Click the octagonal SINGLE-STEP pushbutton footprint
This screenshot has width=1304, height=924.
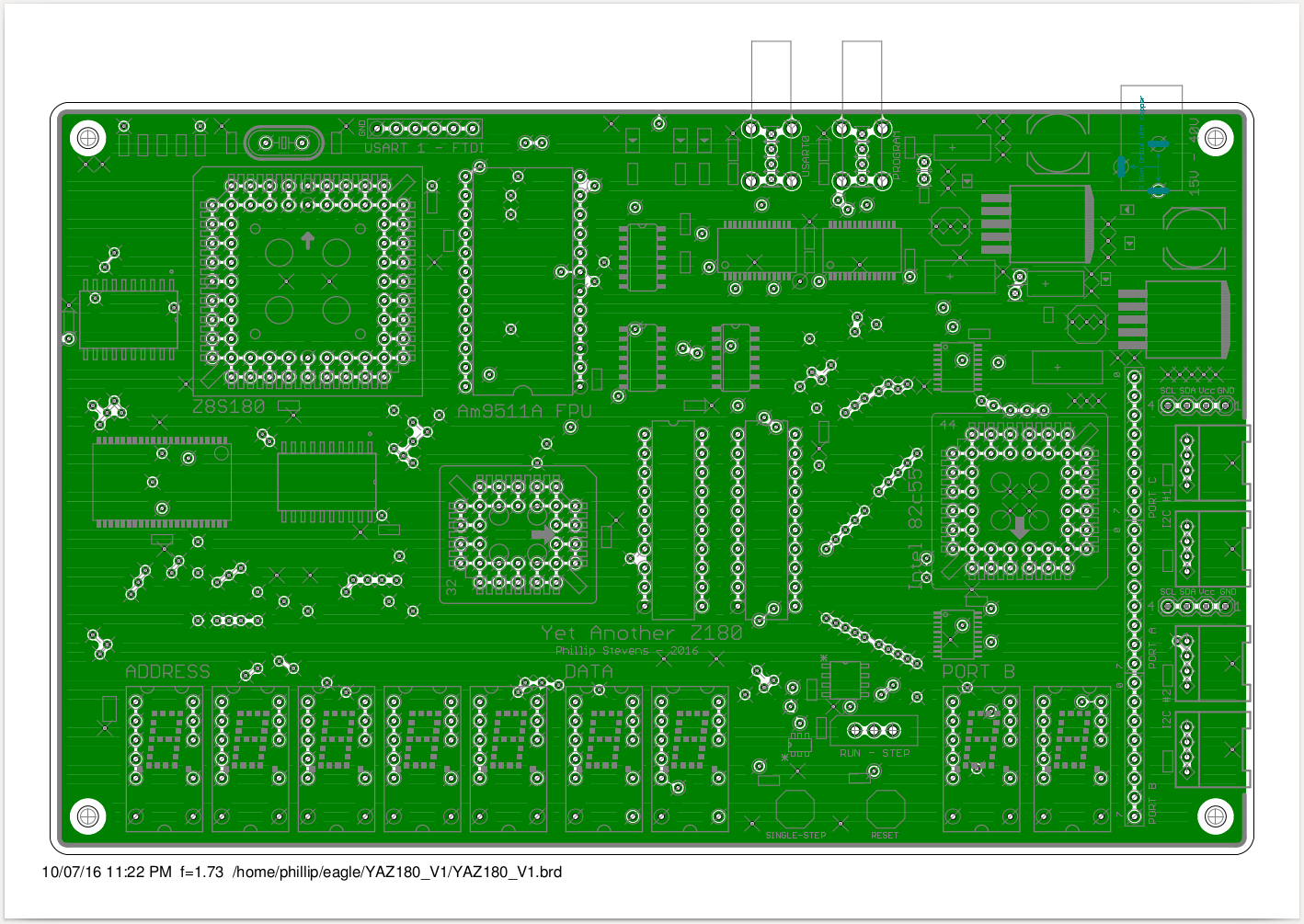tap(795, 809)
